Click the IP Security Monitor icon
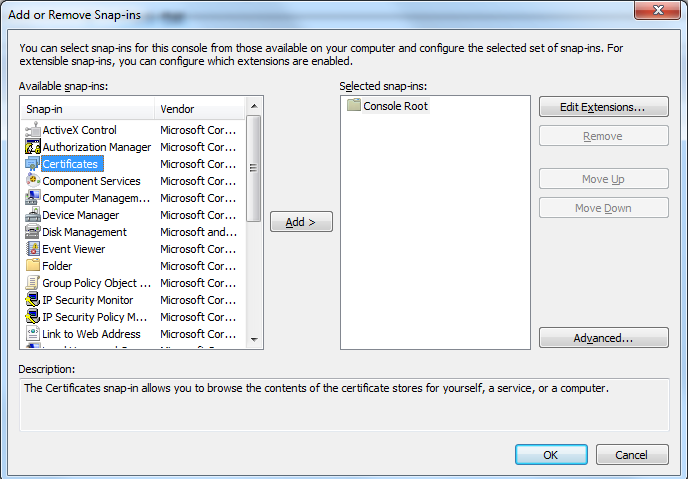 (x=33, y=300)
